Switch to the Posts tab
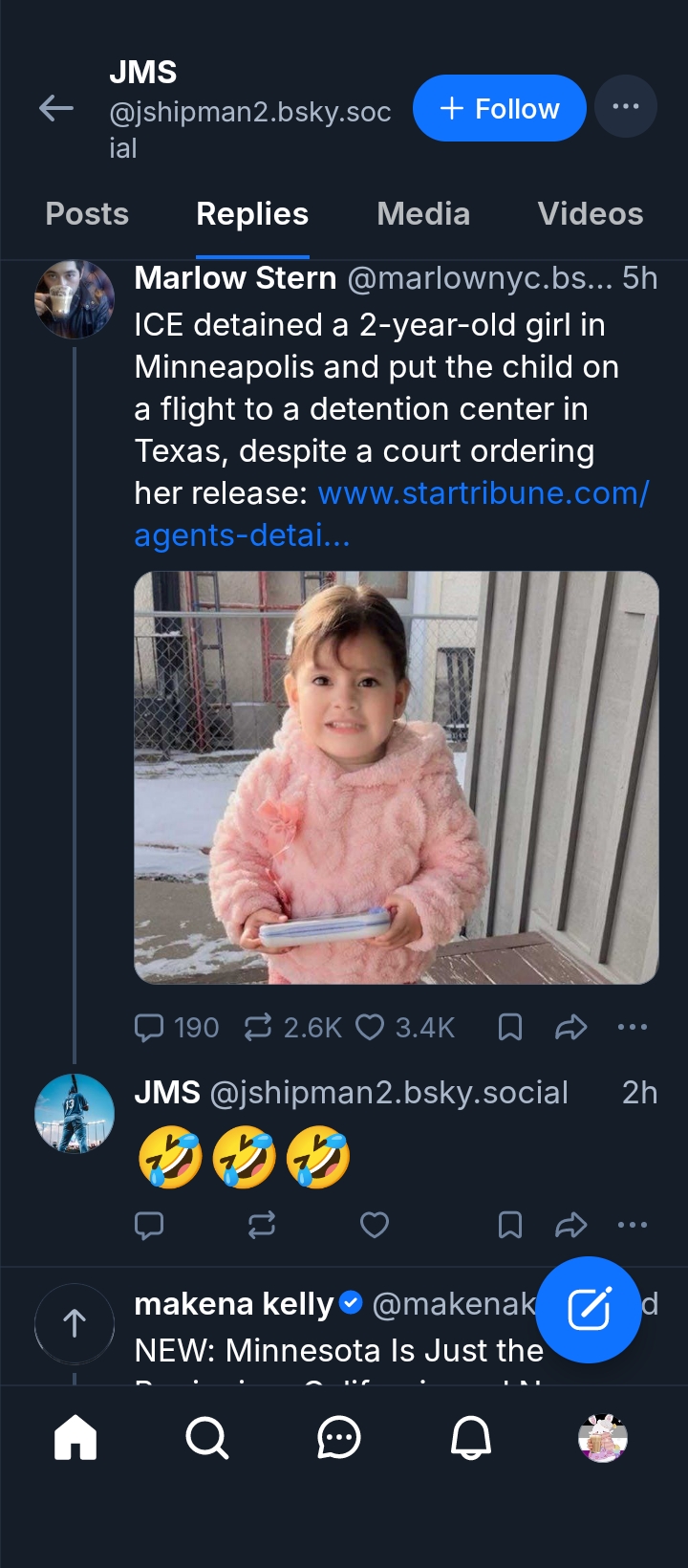 pos(87,214)
